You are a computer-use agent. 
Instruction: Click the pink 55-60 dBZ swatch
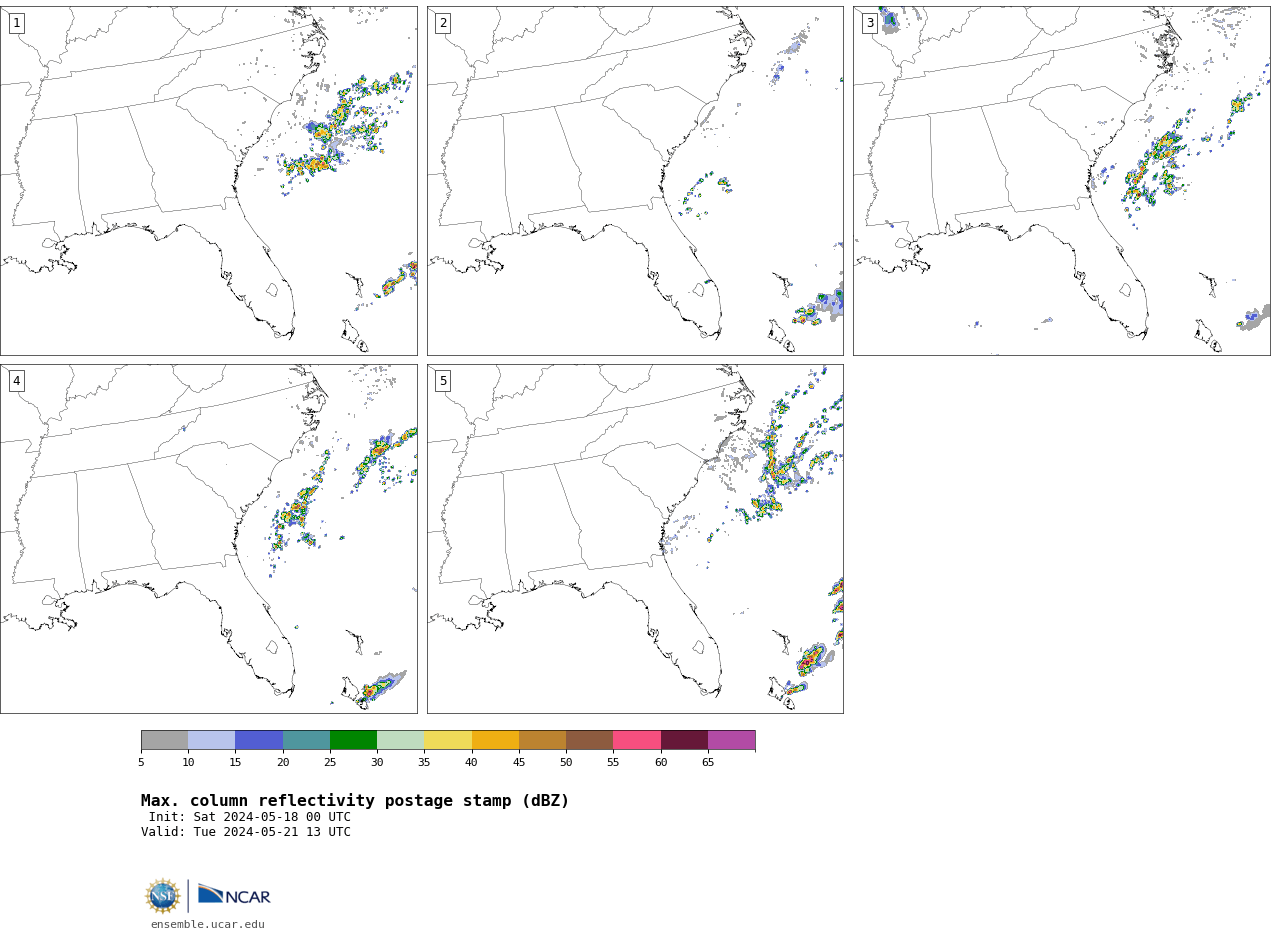637,740
